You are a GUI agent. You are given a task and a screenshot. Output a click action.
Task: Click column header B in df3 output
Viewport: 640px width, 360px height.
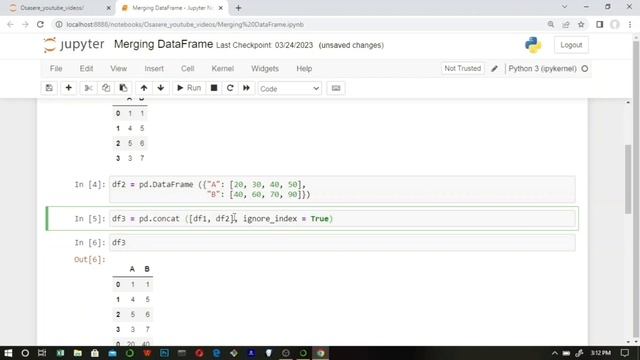[147, 269]
